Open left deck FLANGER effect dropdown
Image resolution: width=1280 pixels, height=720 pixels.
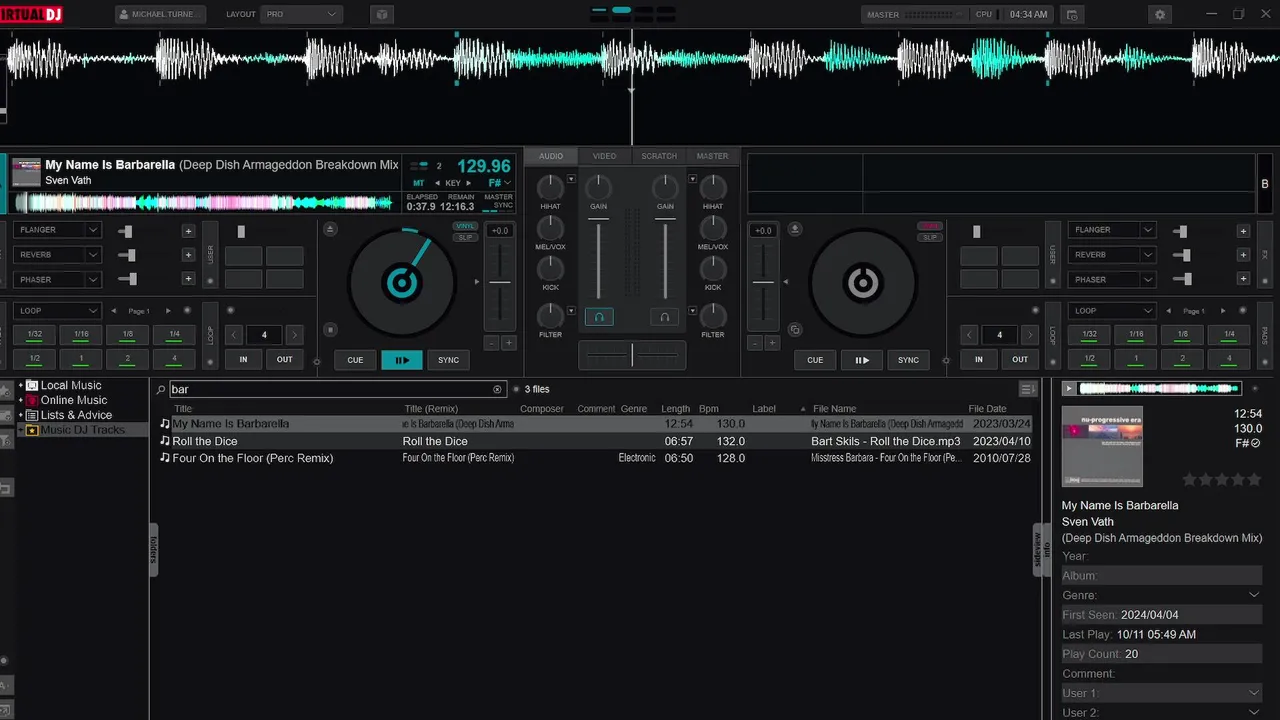click(58, 230)
